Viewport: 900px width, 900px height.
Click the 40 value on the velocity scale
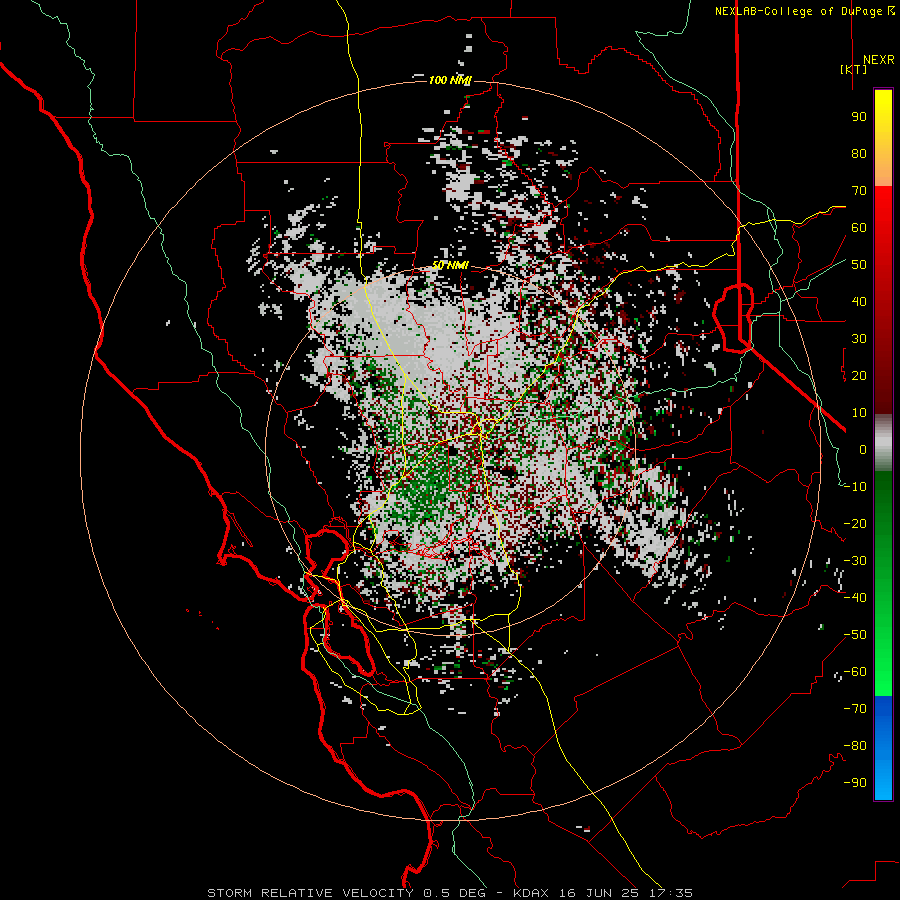(859, 302)
